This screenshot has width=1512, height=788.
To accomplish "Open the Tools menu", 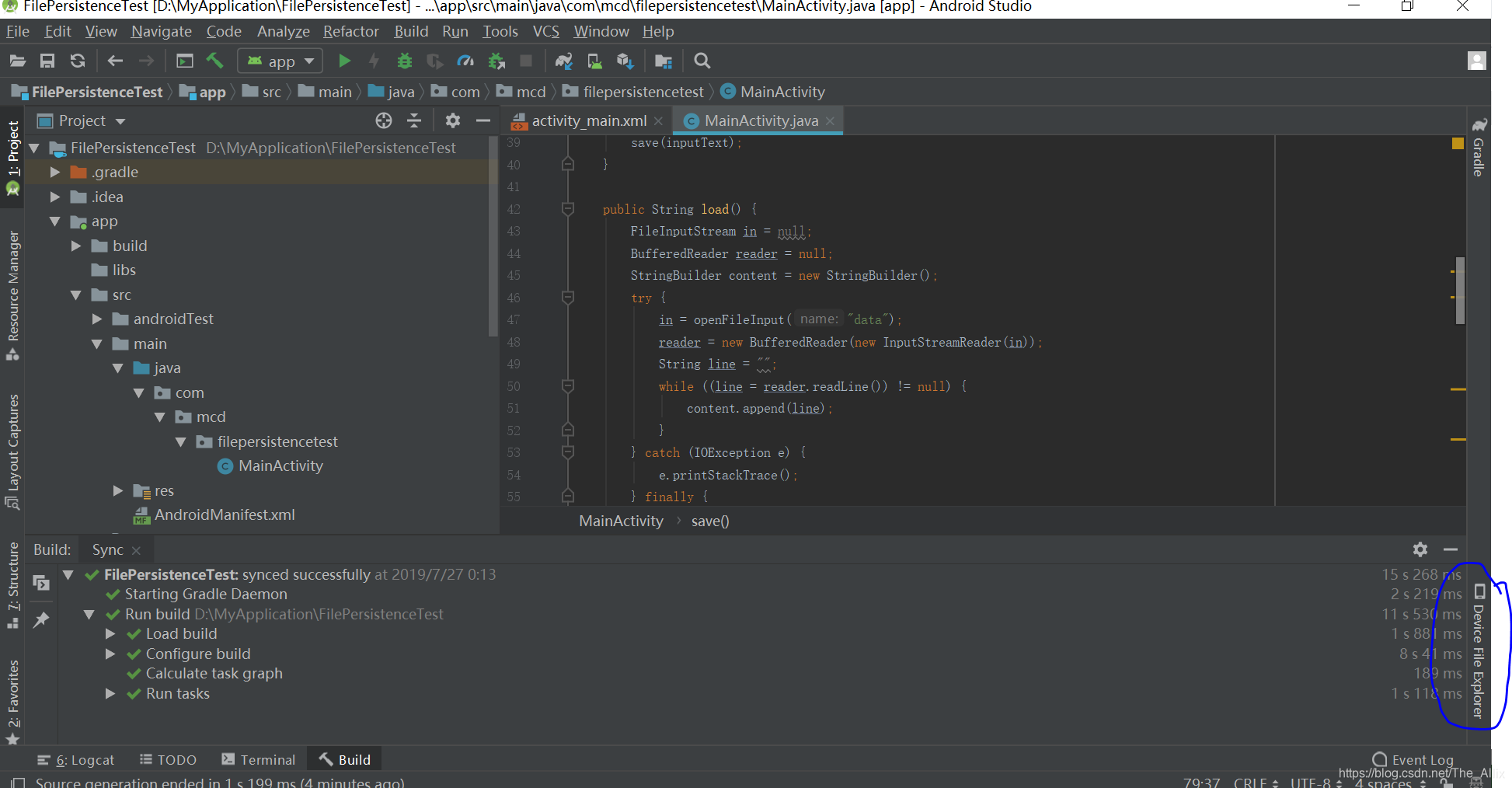I will (x=500, y=31).
